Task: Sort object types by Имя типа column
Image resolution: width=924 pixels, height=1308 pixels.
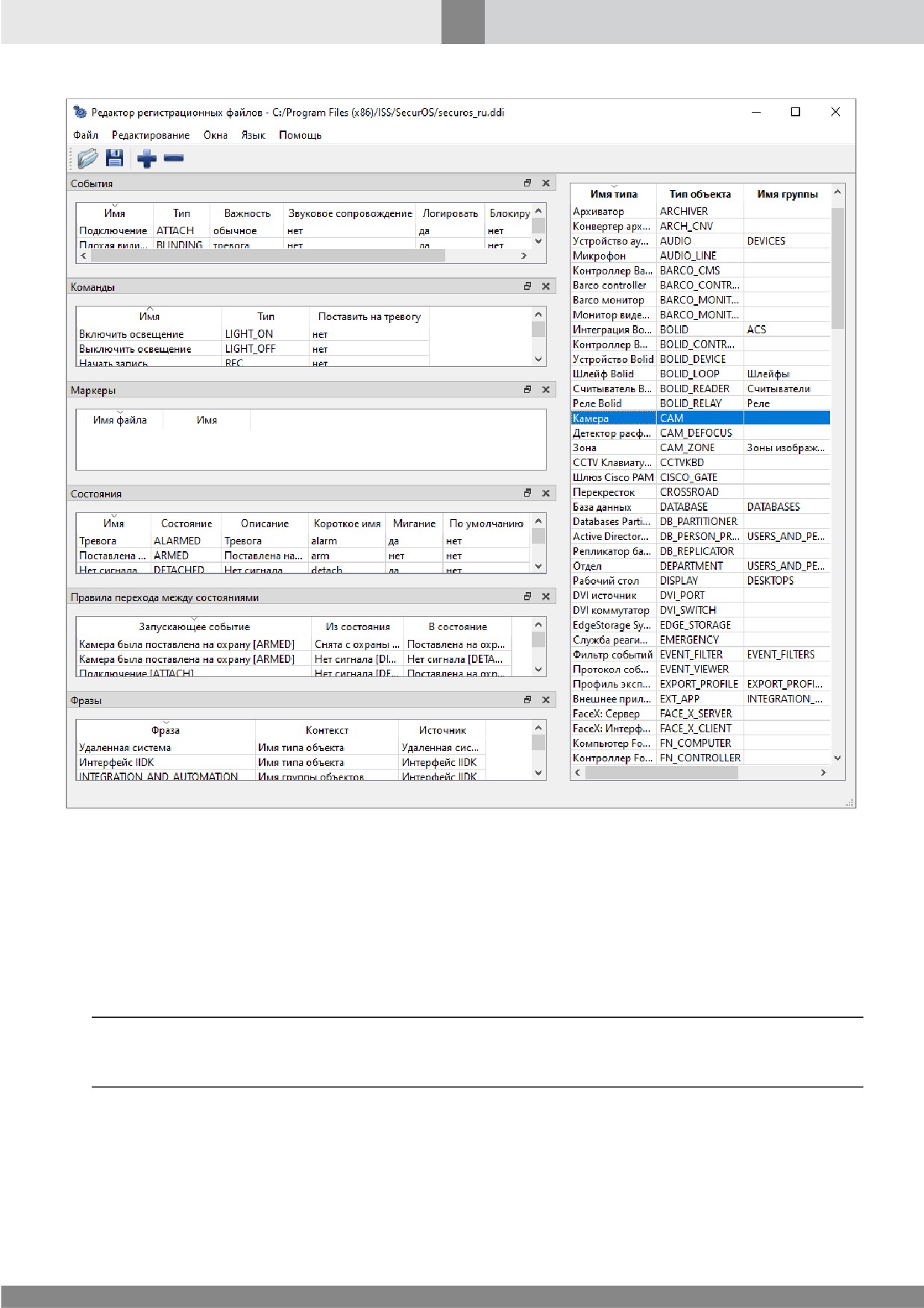Action: tap(614, 194)
